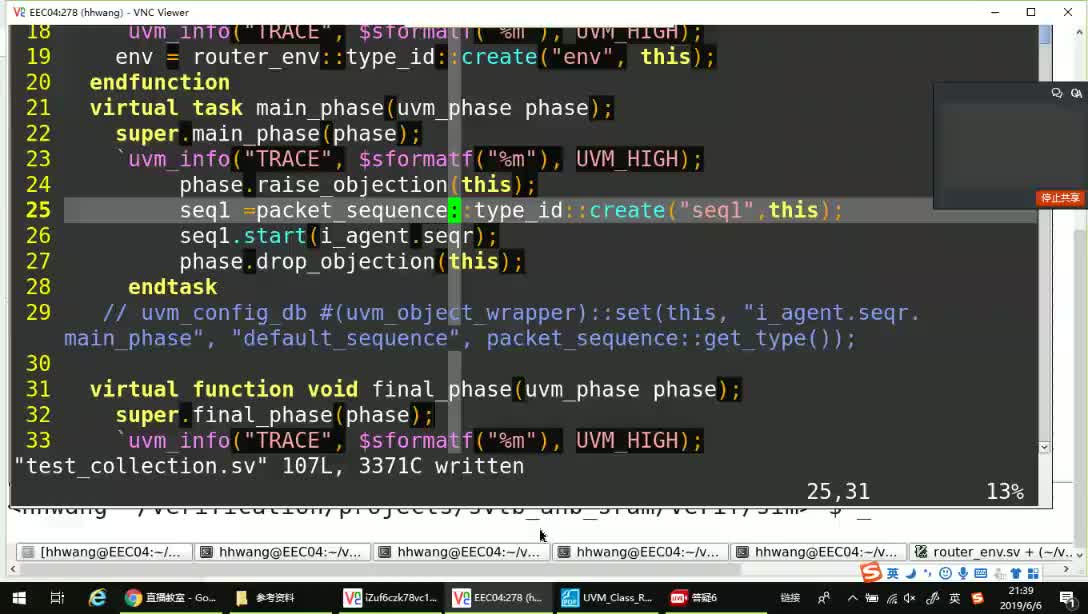Open the soft keyboard icon on IME toolbar
Image resolution: width=1088 pixels, height=614 pixels.
point(980,573)
